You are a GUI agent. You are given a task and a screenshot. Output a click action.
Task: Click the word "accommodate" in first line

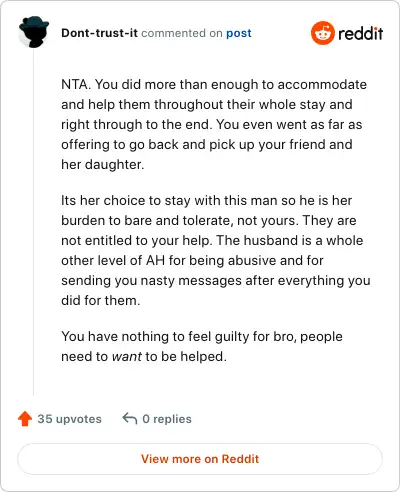(x=322, y=84)
